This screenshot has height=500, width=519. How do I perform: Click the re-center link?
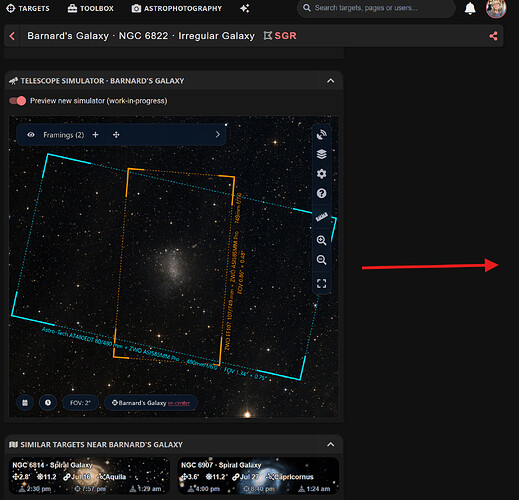coord(179,403)
